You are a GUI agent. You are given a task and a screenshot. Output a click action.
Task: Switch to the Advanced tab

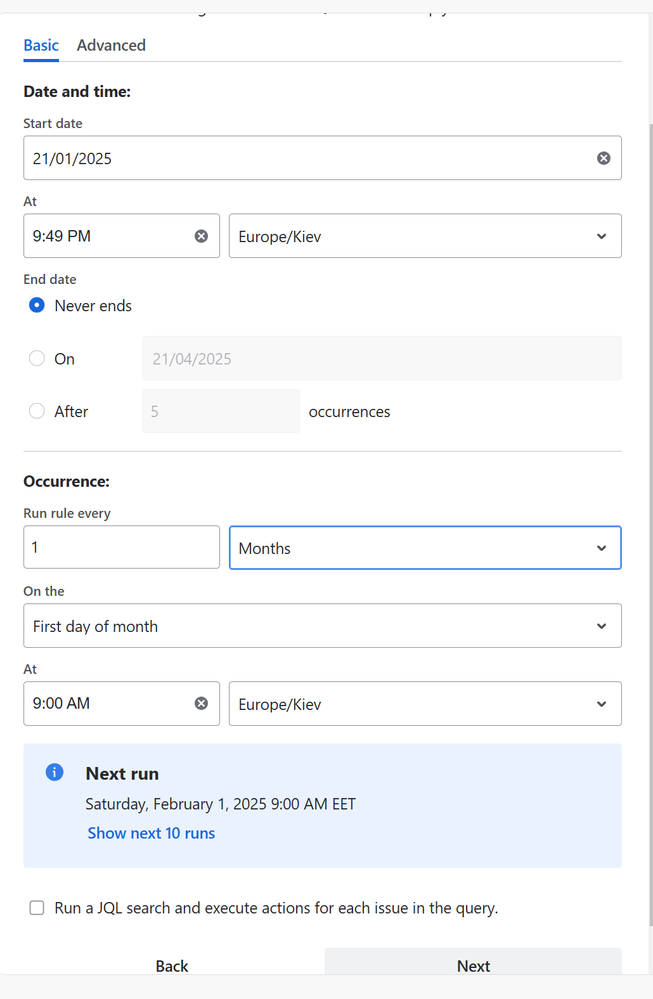[111, 45]
